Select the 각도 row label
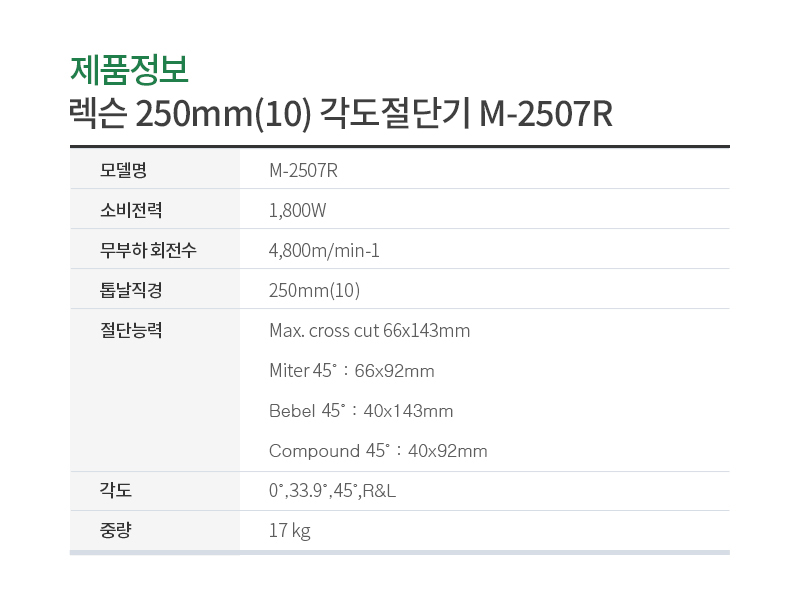Viewport: 800px width, 594px height. (x=115, y=490)
